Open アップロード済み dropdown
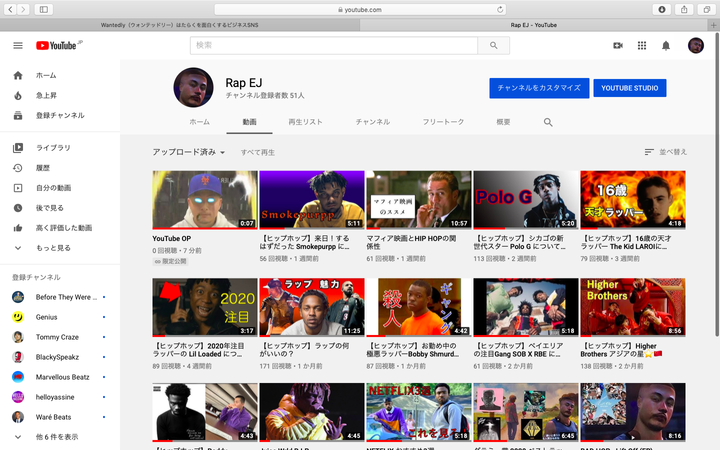This screenshot has width=720, height=450. pyautogui.click(x=189, y=152)
